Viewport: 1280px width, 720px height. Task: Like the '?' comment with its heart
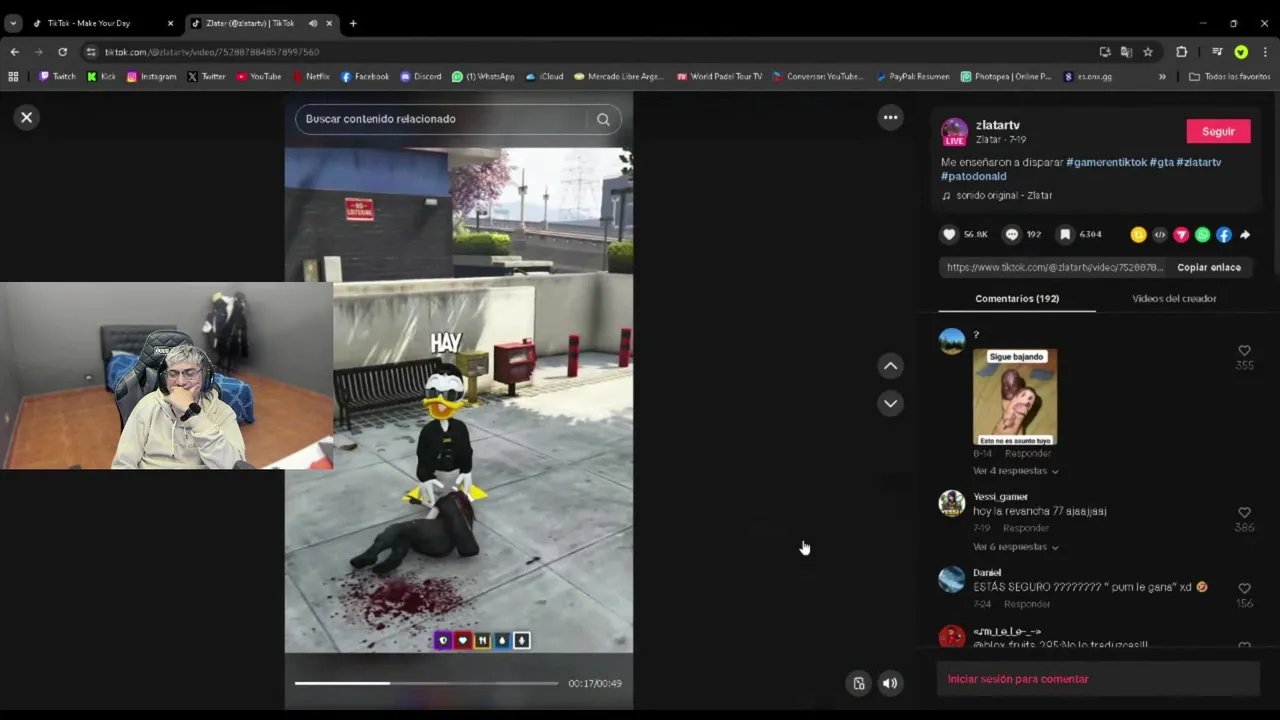1244,351
